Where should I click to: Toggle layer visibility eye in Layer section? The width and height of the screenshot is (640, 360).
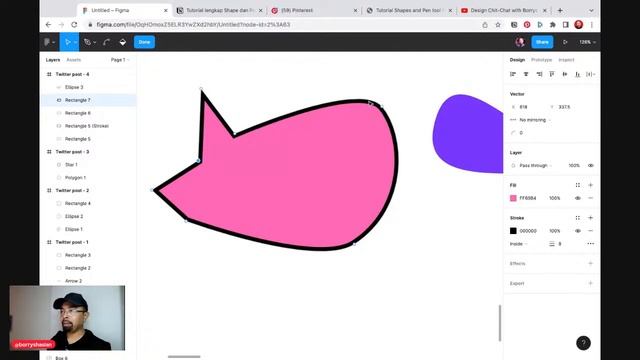[591, 166]
